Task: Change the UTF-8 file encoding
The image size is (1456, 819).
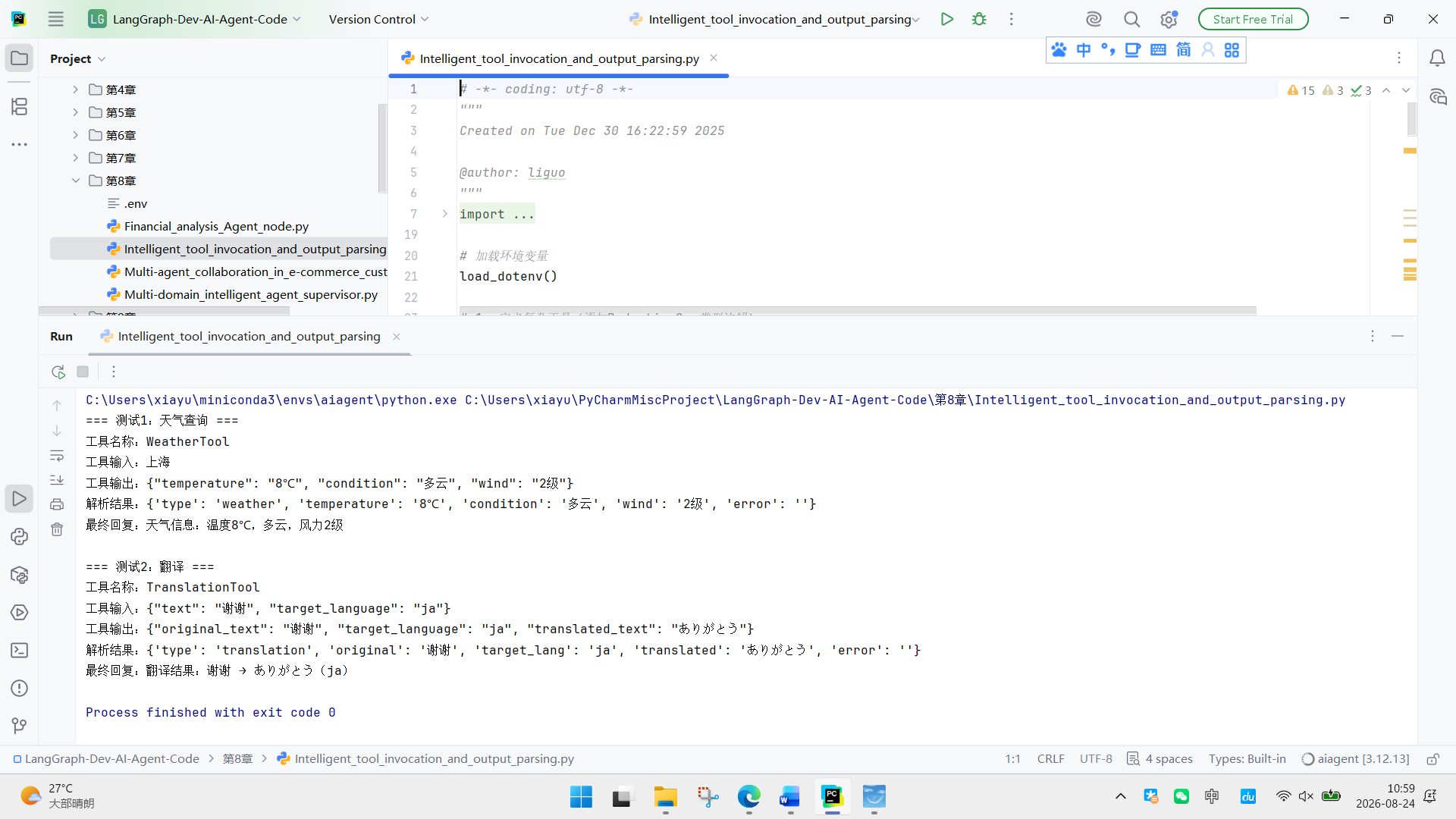Action: click(x=1096, y=759)
